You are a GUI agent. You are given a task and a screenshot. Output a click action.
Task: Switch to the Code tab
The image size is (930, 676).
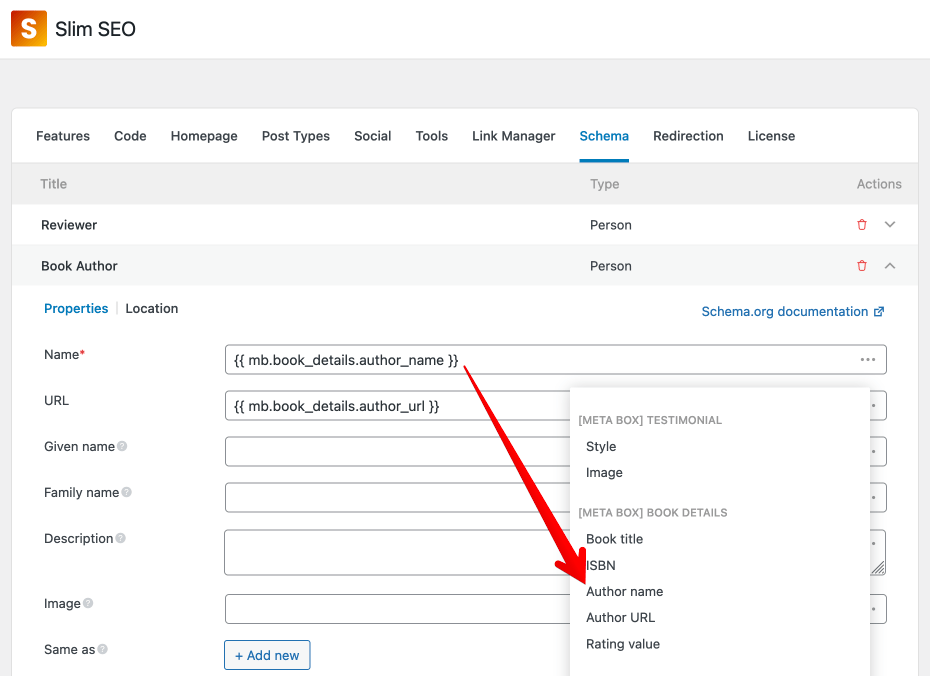click(130, 136)
